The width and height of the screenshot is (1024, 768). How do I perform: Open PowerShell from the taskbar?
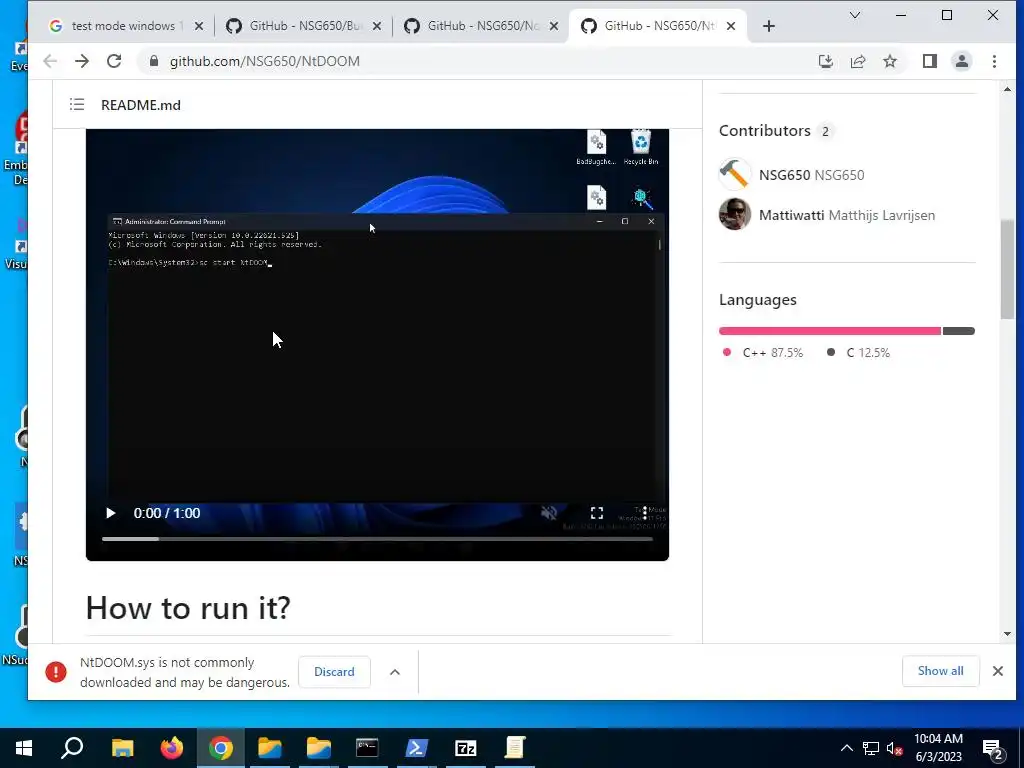416,748
